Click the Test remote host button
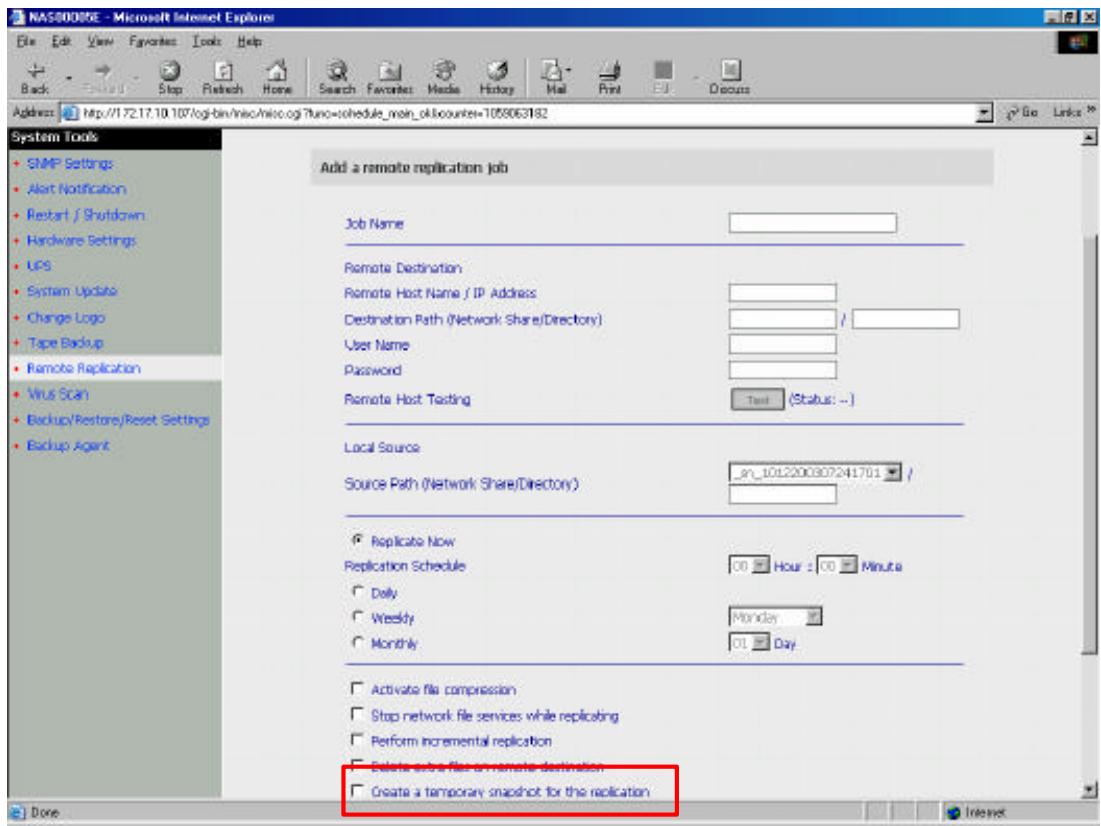1101x826 pixels. [757, 400]
